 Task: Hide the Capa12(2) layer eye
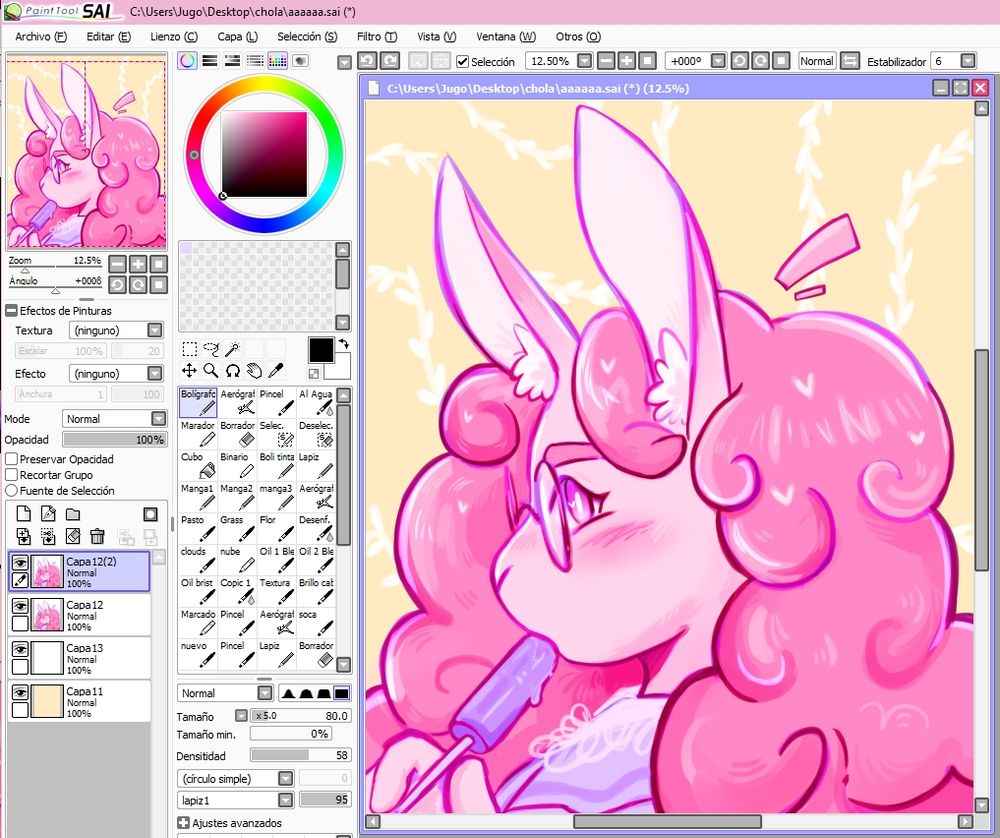click(20, 562)
